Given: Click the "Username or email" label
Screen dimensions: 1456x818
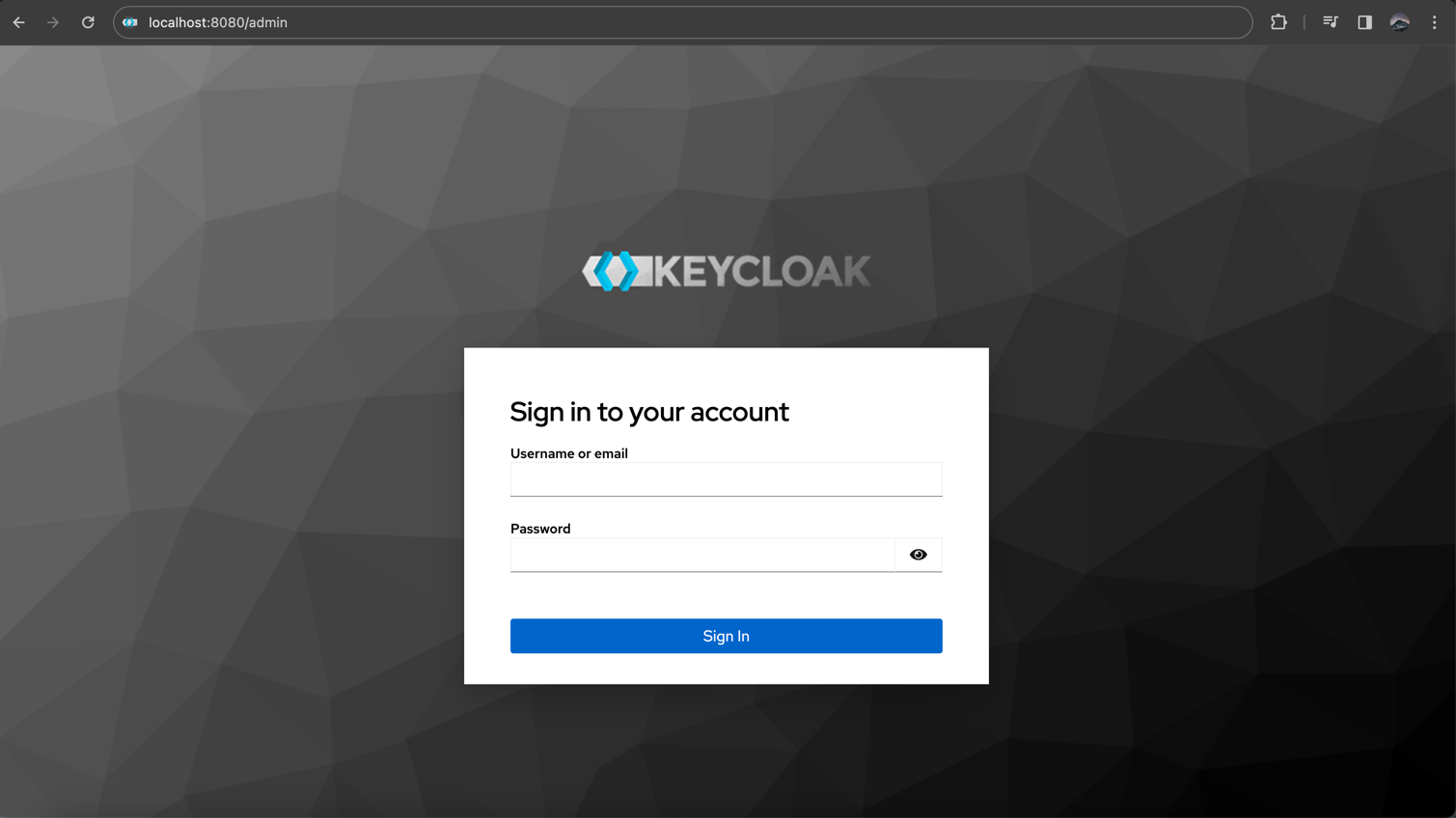Looking at the screenshot, I should 568,453.
